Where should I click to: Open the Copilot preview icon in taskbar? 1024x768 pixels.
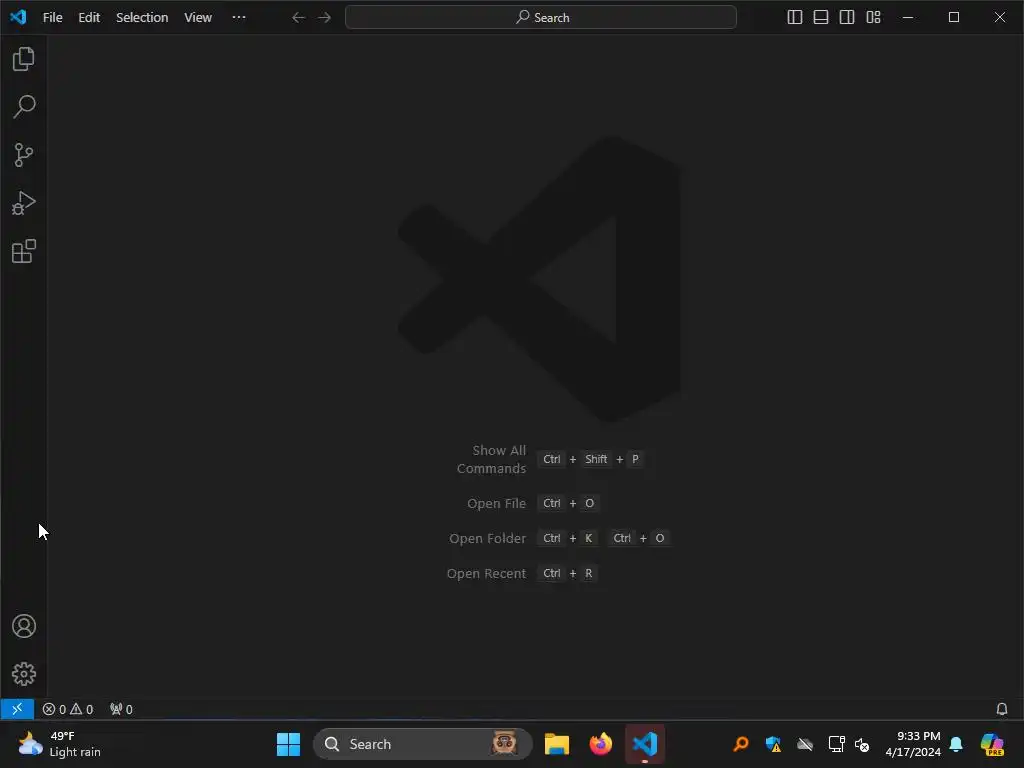992,744
